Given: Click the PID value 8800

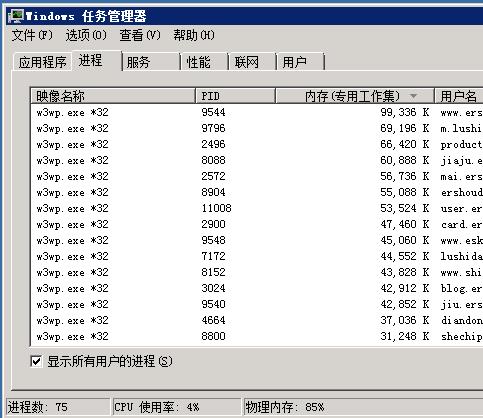Looking at the screenshot, I should click(213, 336).
